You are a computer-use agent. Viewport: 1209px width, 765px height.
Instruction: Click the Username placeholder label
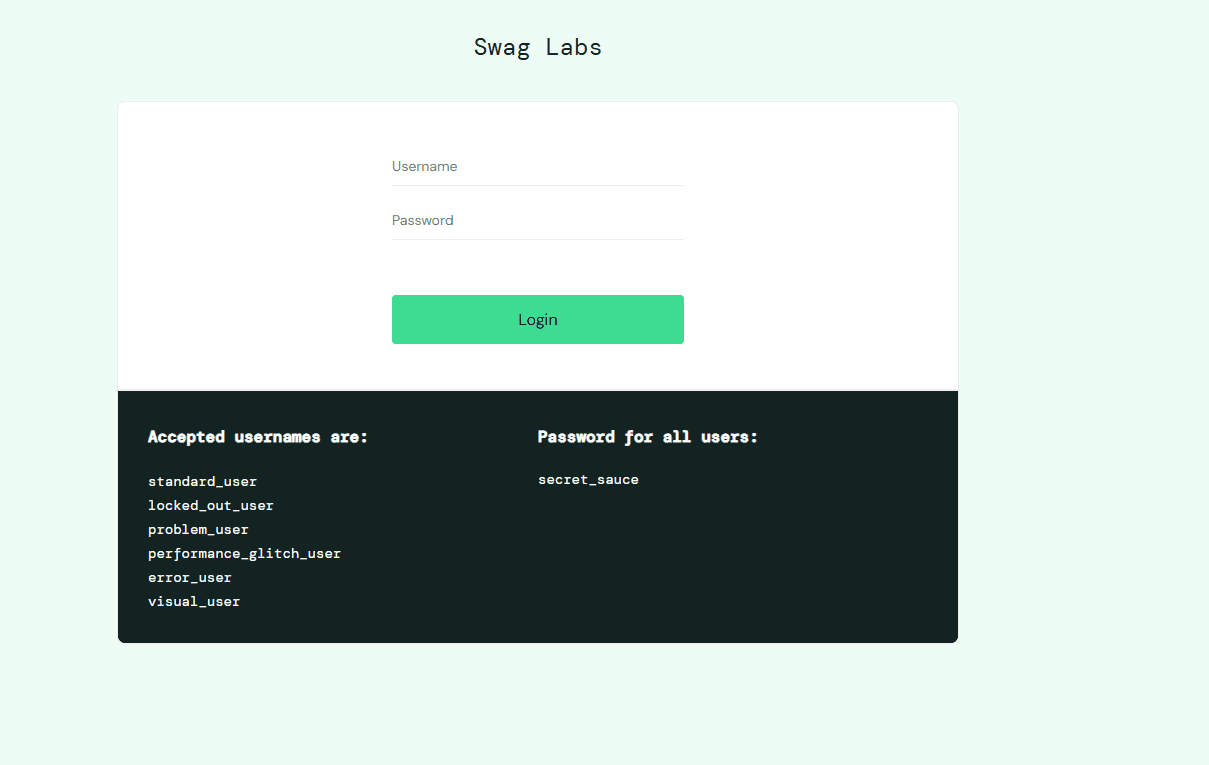pos(424,166)
